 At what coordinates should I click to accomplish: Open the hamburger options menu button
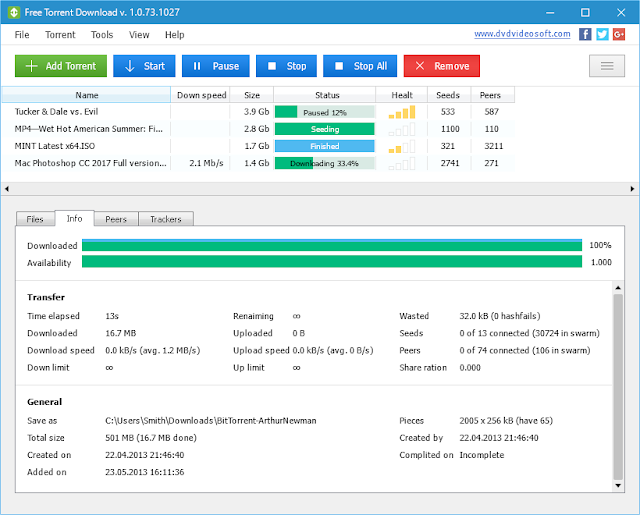coord(607,66)
